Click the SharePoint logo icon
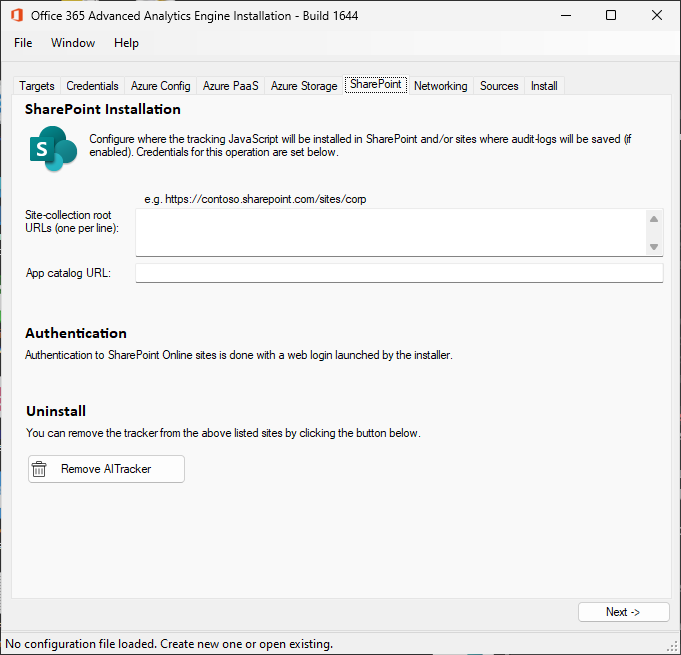 coord(53,149)
